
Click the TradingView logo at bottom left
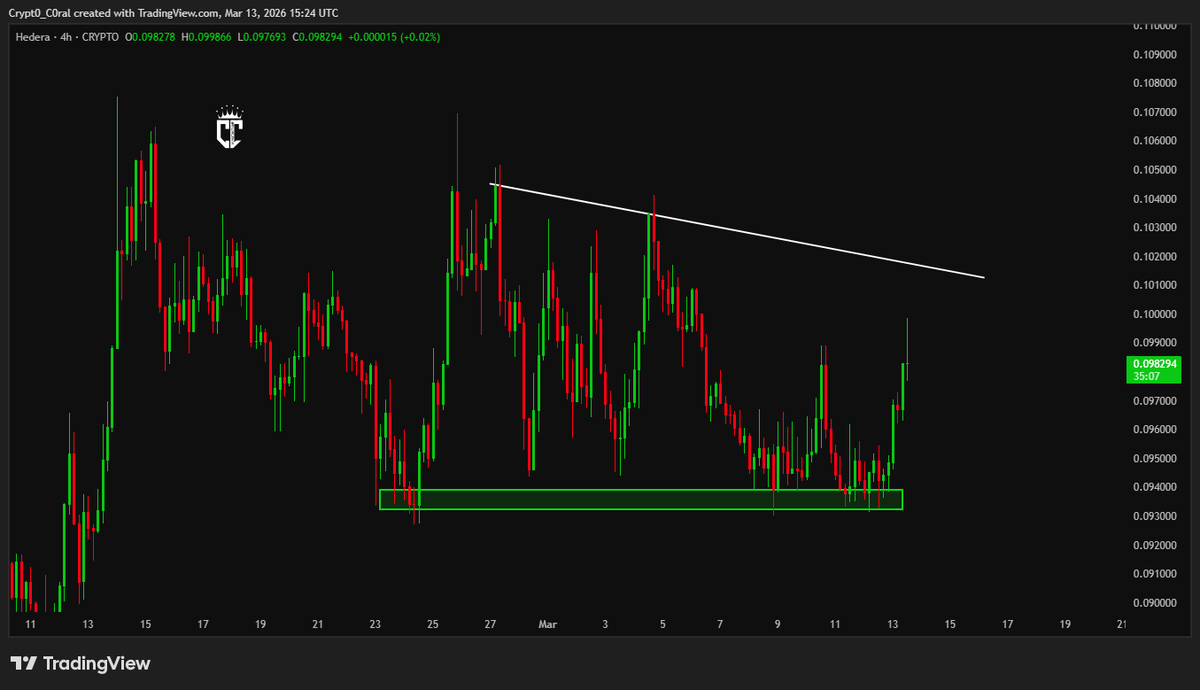(x=80, y=664)
